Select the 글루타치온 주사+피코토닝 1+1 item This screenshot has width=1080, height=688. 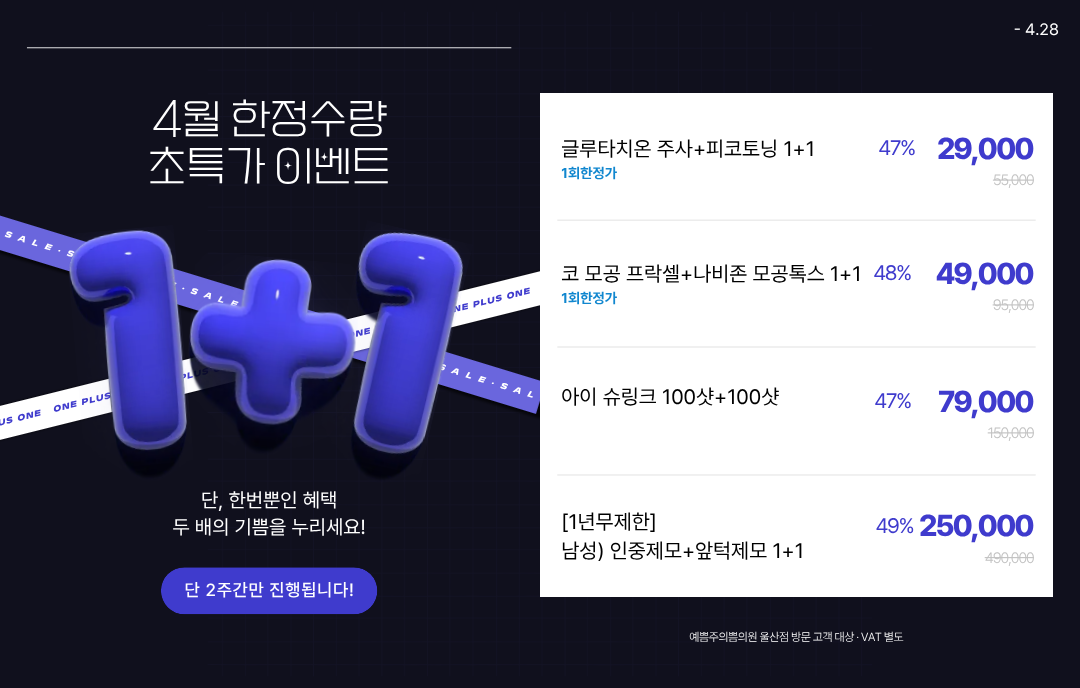pos(688,149)
